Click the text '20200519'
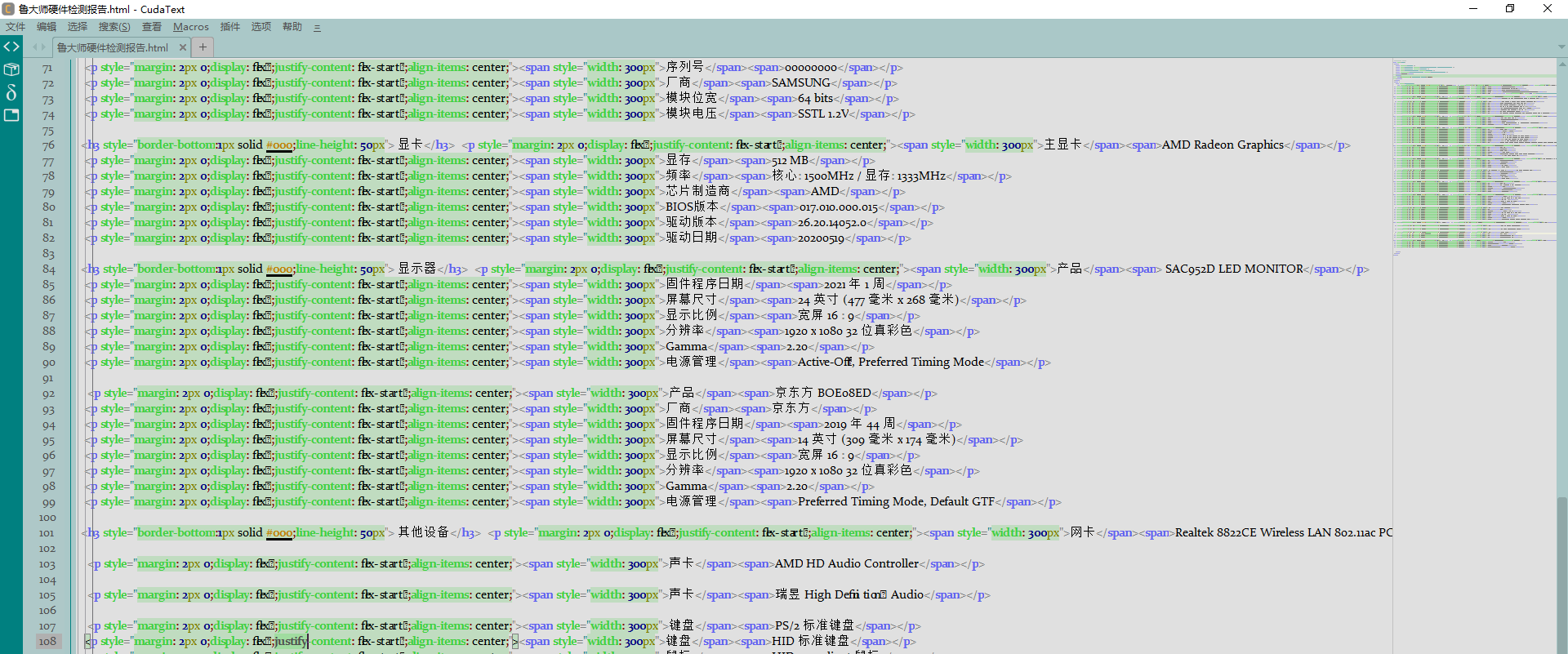 [x=821, y=238]
